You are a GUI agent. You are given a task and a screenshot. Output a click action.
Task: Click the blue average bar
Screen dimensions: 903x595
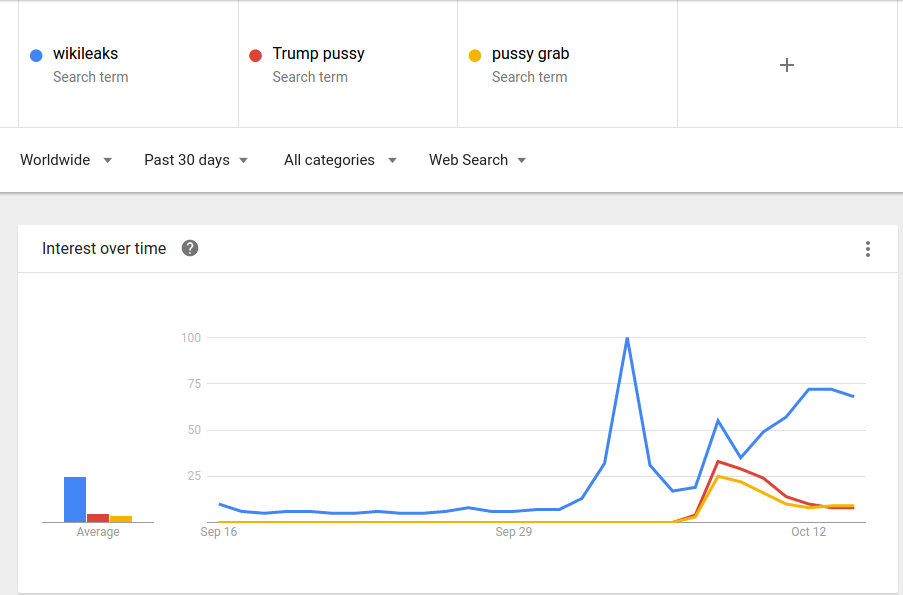point(75,499)
